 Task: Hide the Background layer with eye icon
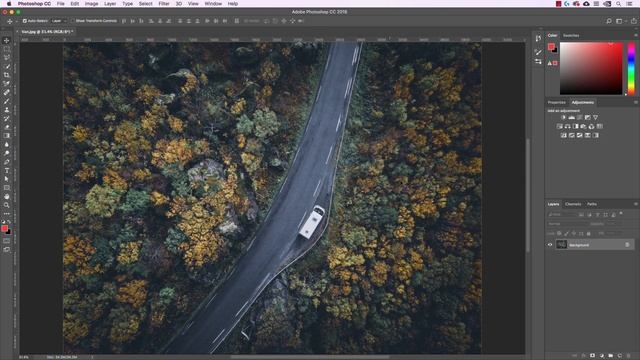(550, 245)
